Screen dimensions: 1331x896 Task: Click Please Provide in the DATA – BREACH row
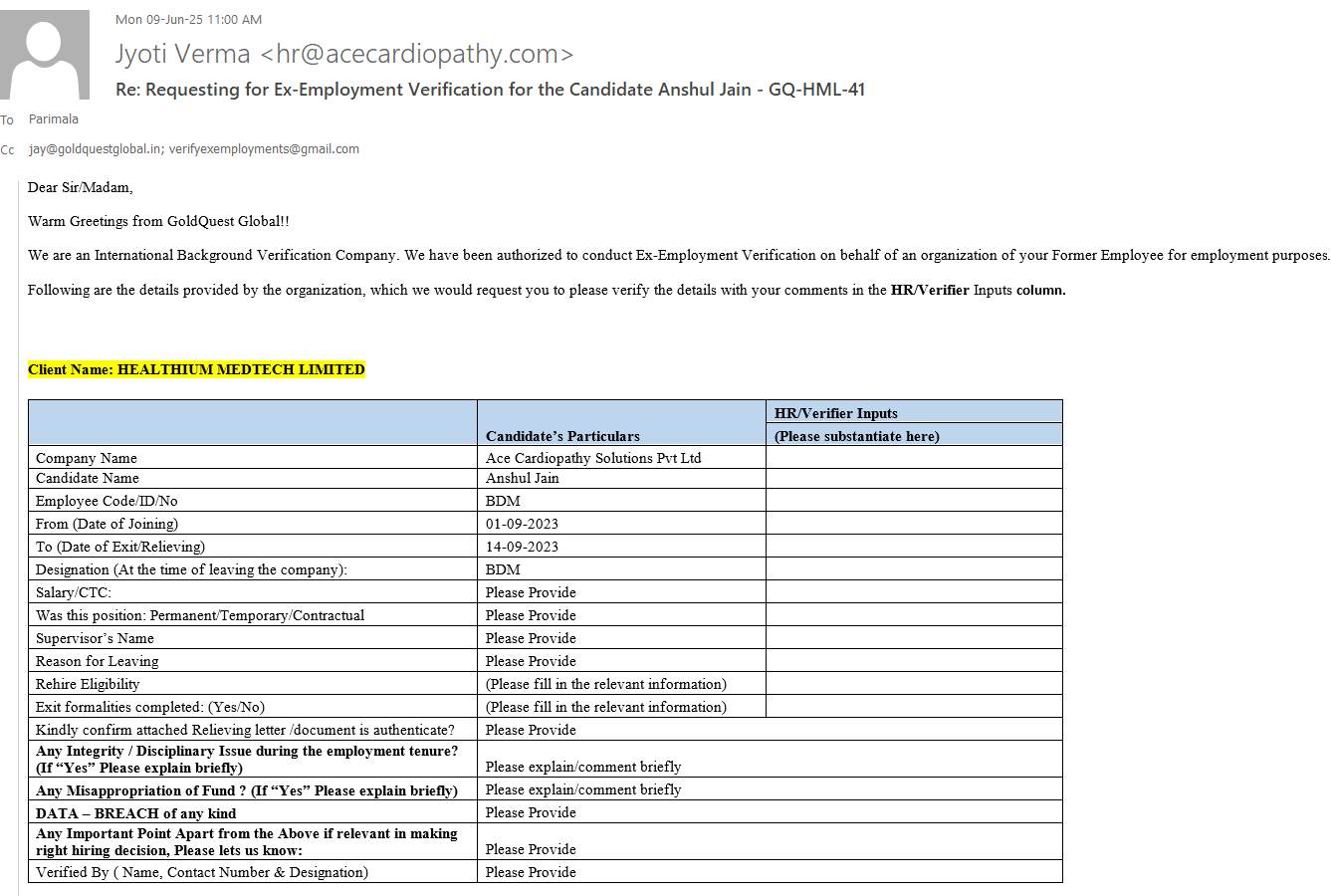531,812
